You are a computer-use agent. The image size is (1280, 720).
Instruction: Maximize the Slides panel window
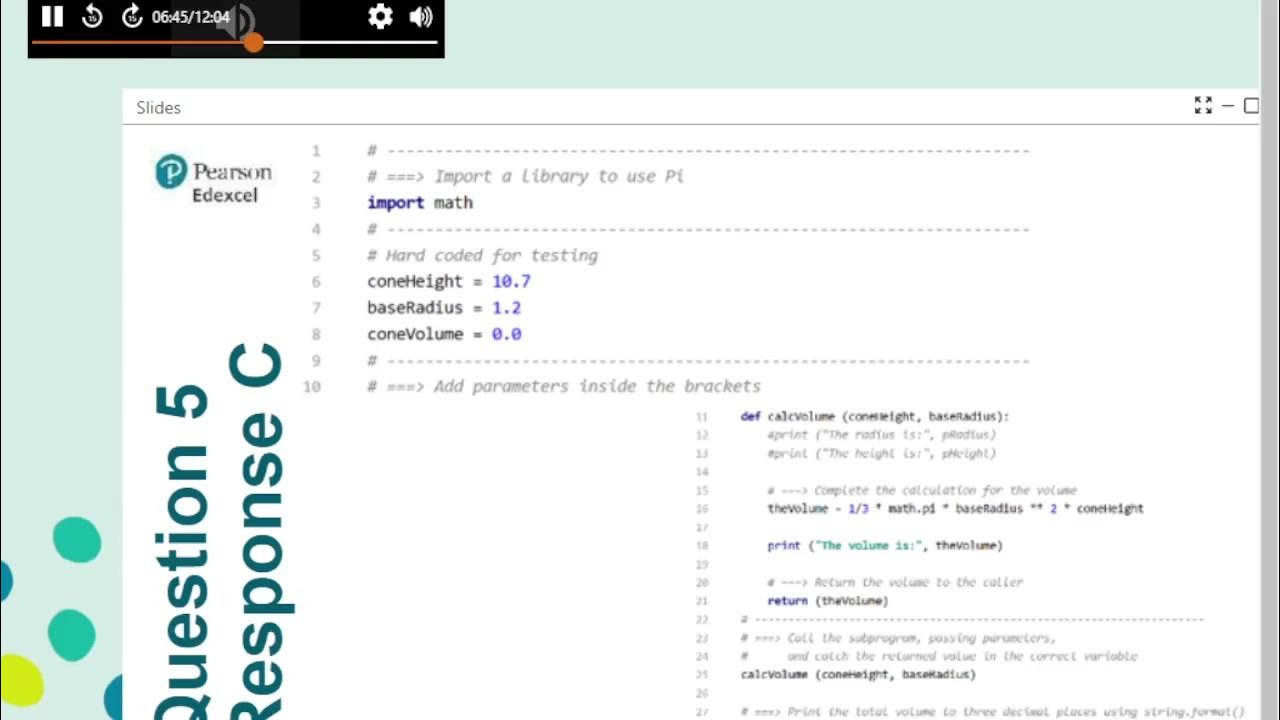pos(1251,105)
